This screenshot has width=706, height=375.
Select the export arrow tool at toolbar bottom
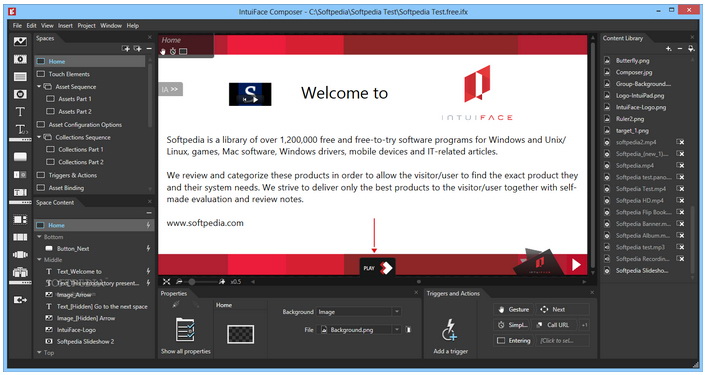20,300
